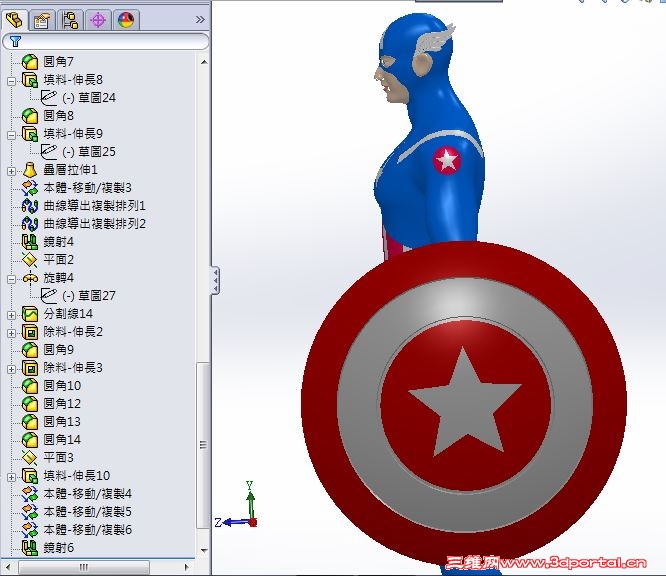
Task: Select the 填料-伸長9 extrude icon
Action: (x=30, y=134)
